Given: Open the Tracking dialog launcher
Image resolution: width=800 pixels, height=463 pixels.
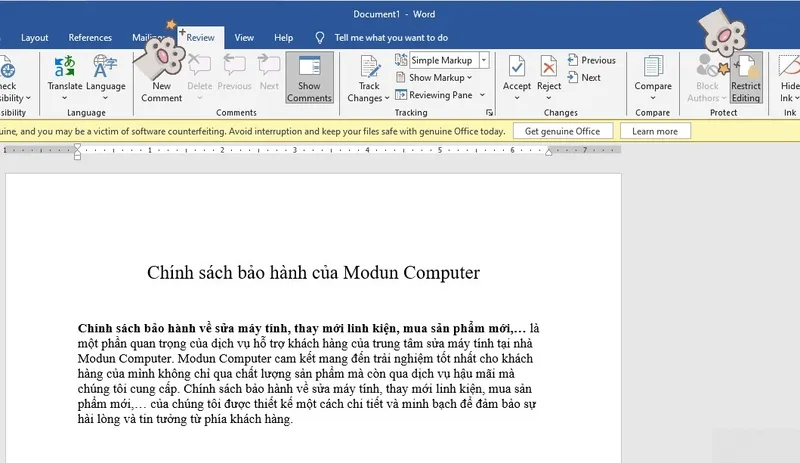Looking at the screenshot, I should (490, 113).
